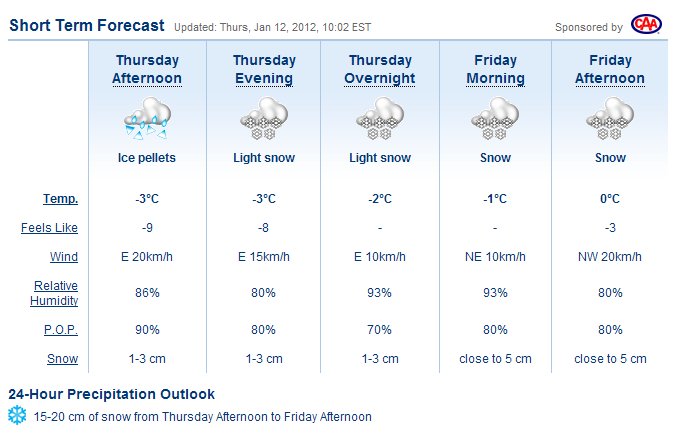Click the P.O.P. row label link
This screenshot has width=679, height=442.
click(61, 329)
